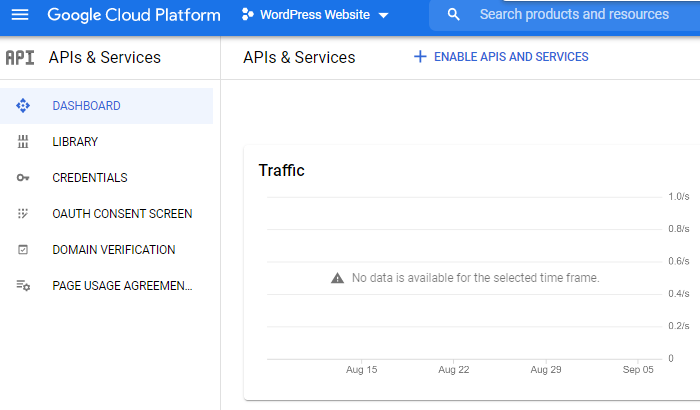Click the WordPress Website project hexagon icon
The image size is (700, 410).
pos(247,15)
